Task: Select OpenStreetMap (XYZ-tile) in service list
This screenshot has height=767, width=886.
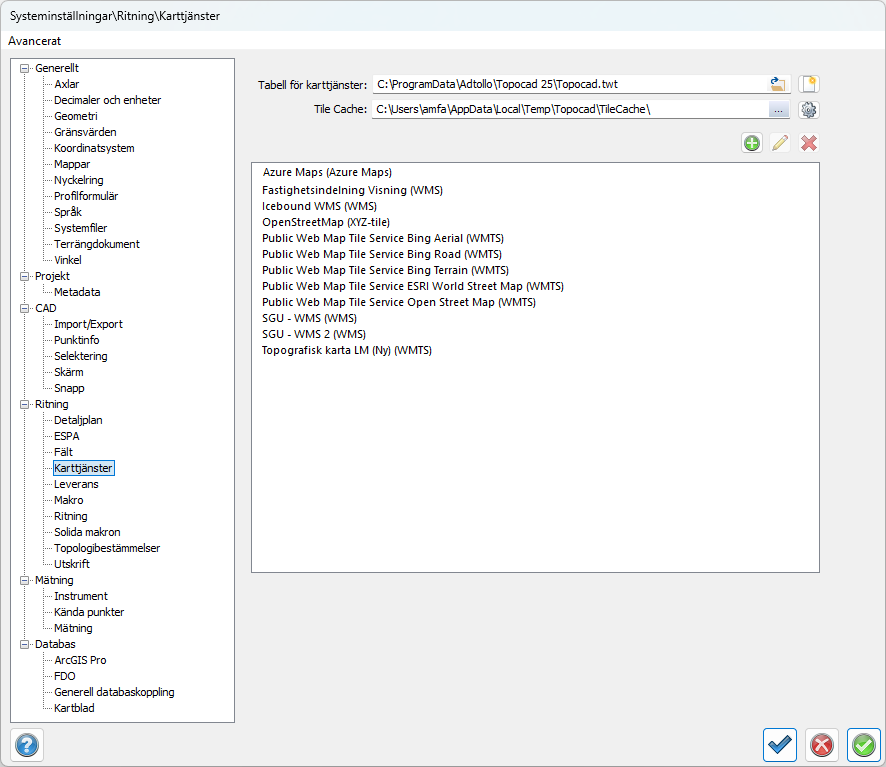Action: 325,222
